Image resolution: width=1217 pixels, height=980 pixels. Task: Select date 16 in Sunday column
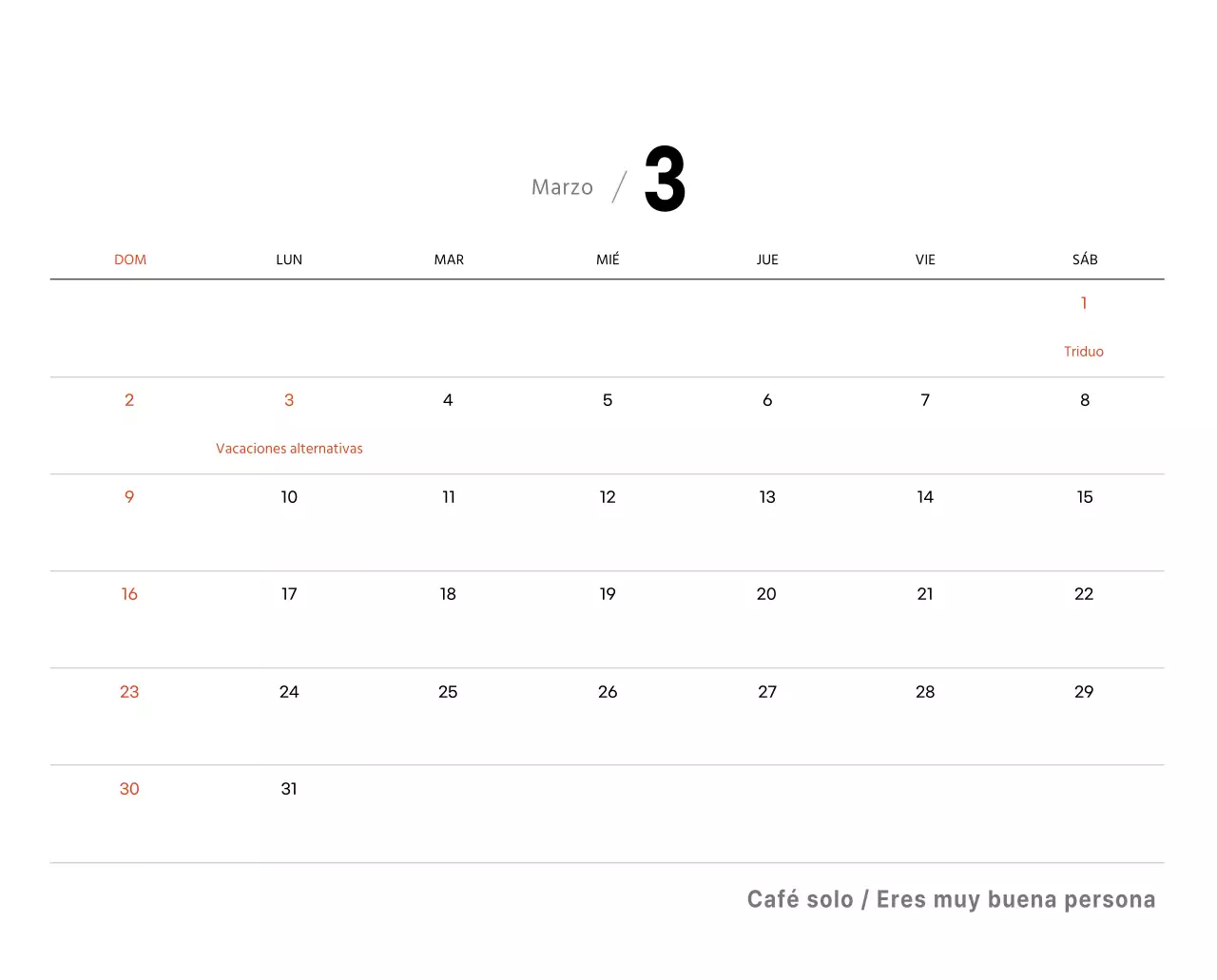point(129,594)
